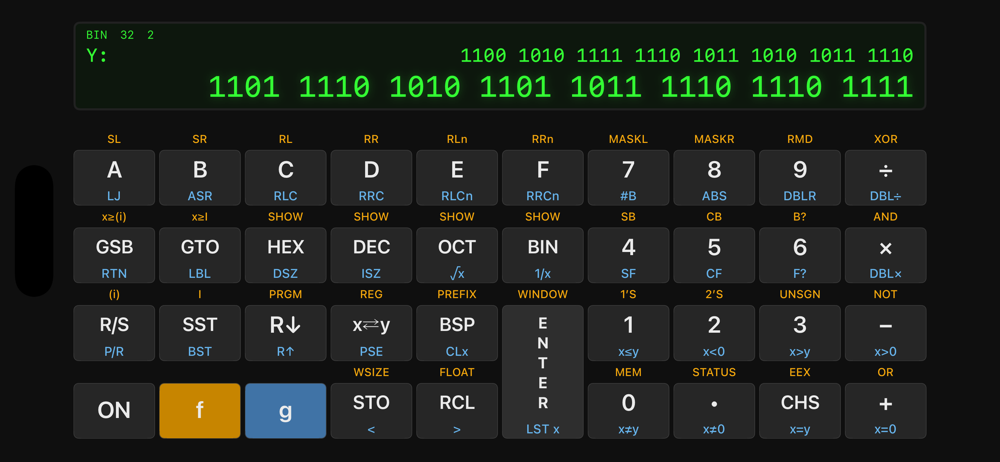
Task: Switch to OCT mode
Action: pyautogui.click(x=457, y=255)
